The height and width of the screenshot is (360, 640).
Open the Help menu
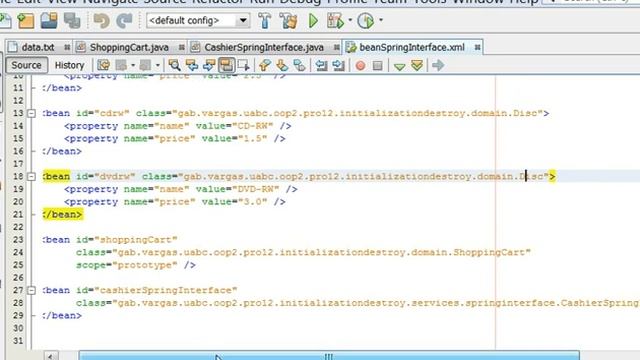tap(523, 2)
